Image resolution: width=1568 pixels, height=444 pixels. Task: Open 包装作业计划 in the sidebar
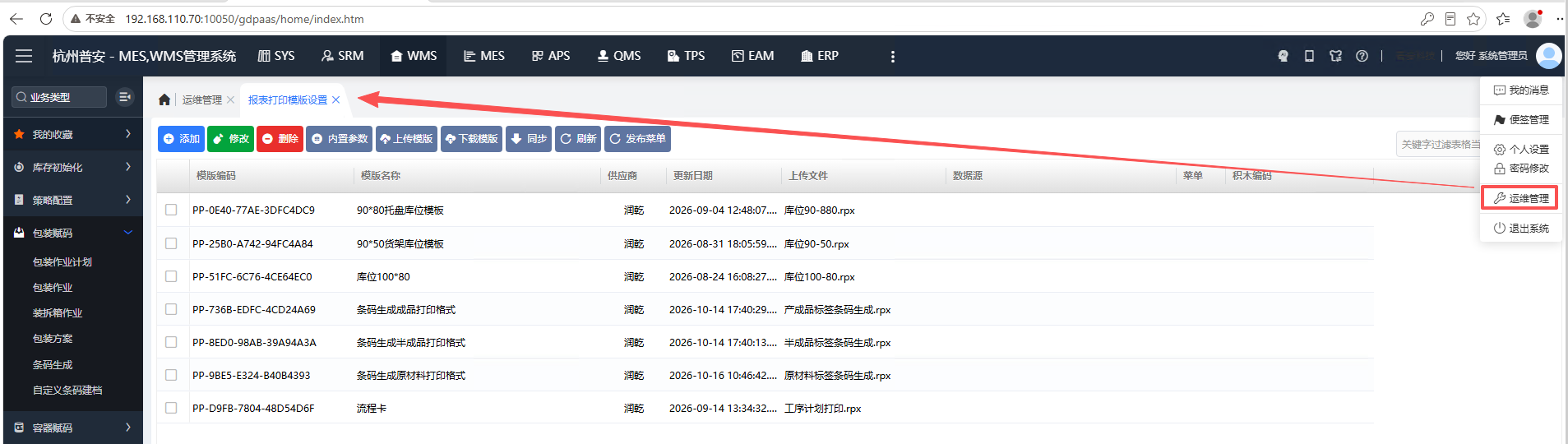62,262
